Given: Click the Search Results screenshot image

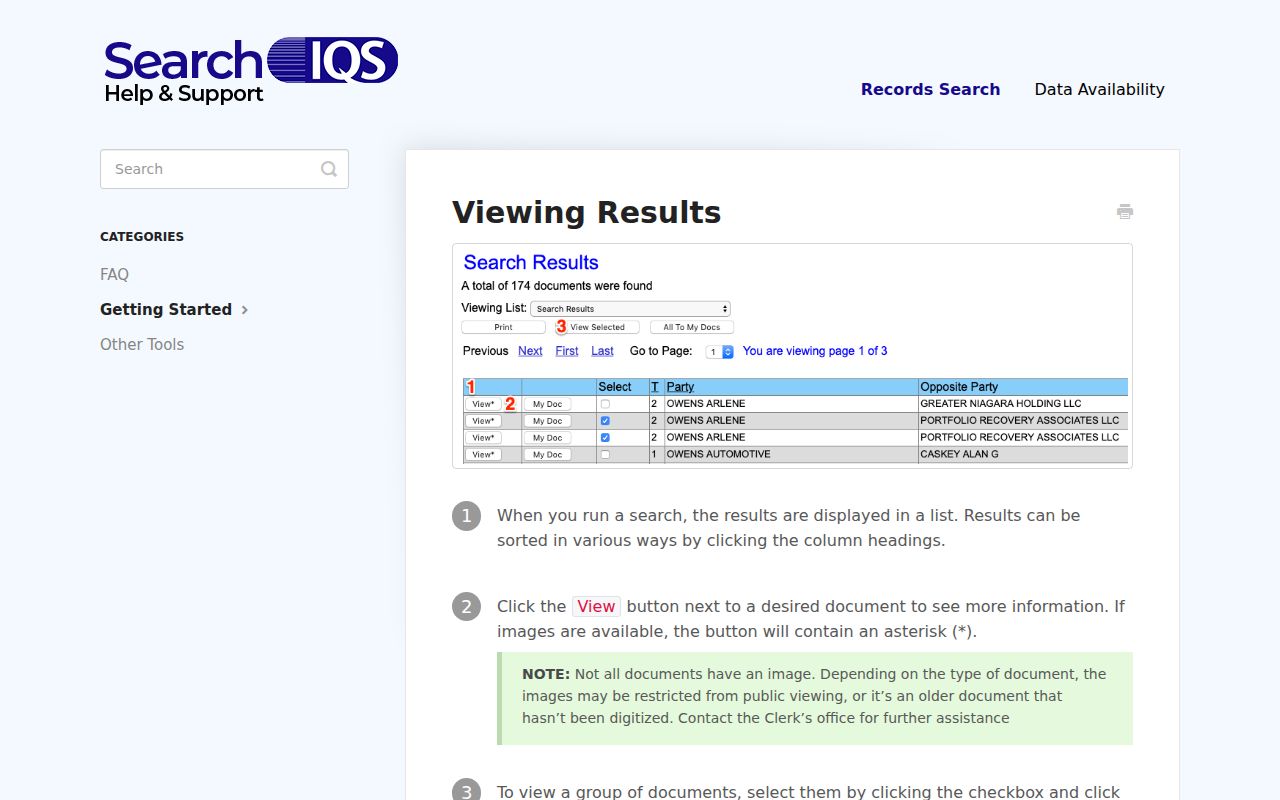Looking at the screenshot, I should click(792, 356).
